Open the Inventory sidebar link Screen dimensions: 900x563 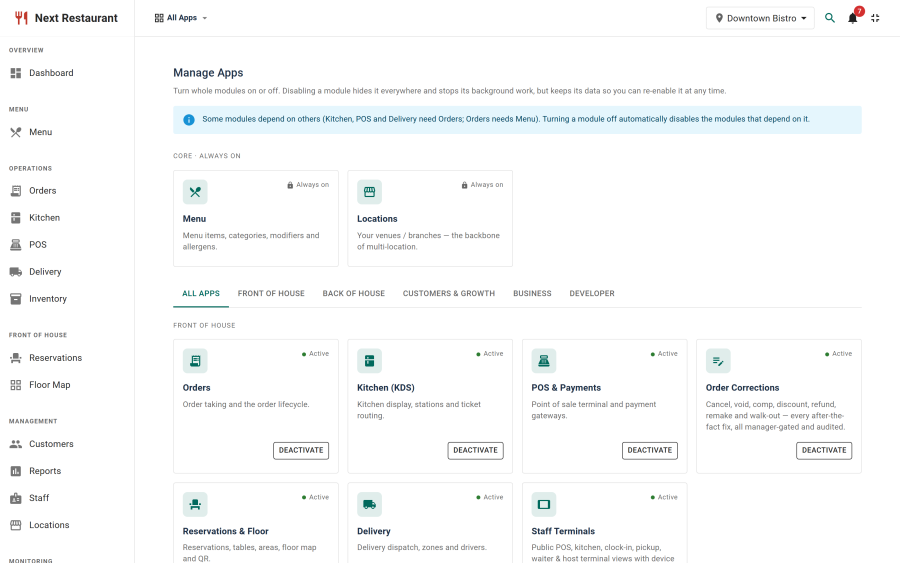pyautogui.click(x=67, y=298)
